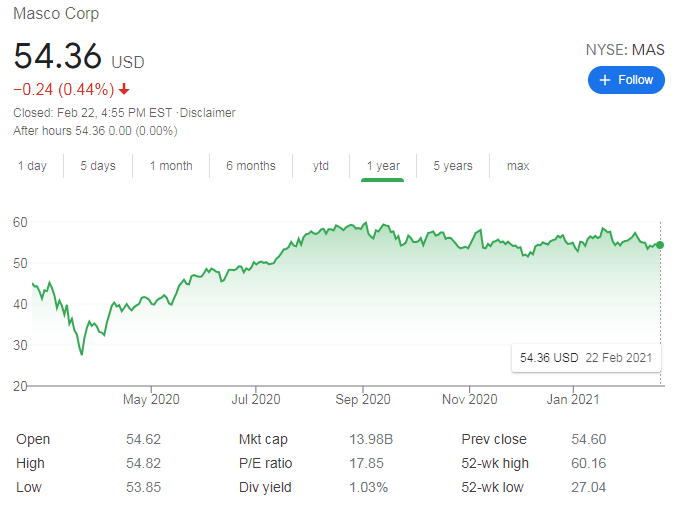The width and height of the screenshot is (685, 523).
Task: Click the Sep 2020 axis label
Action: point(363,399)
